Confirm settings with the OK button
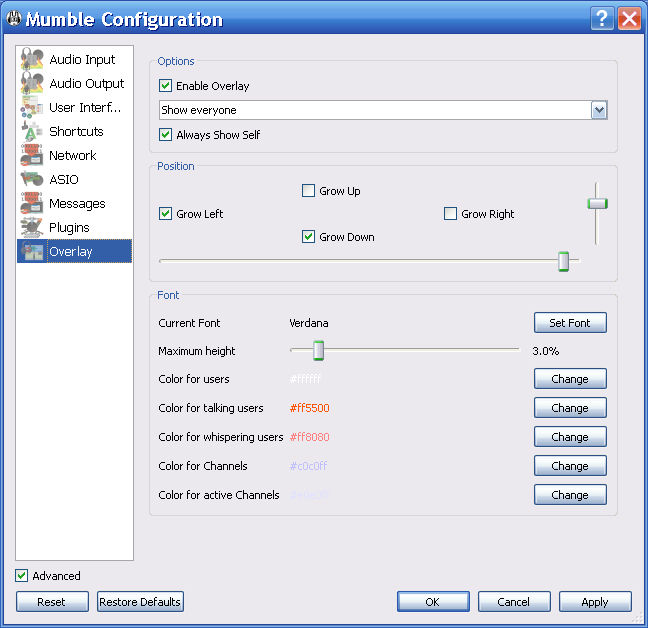 [433, 602]
